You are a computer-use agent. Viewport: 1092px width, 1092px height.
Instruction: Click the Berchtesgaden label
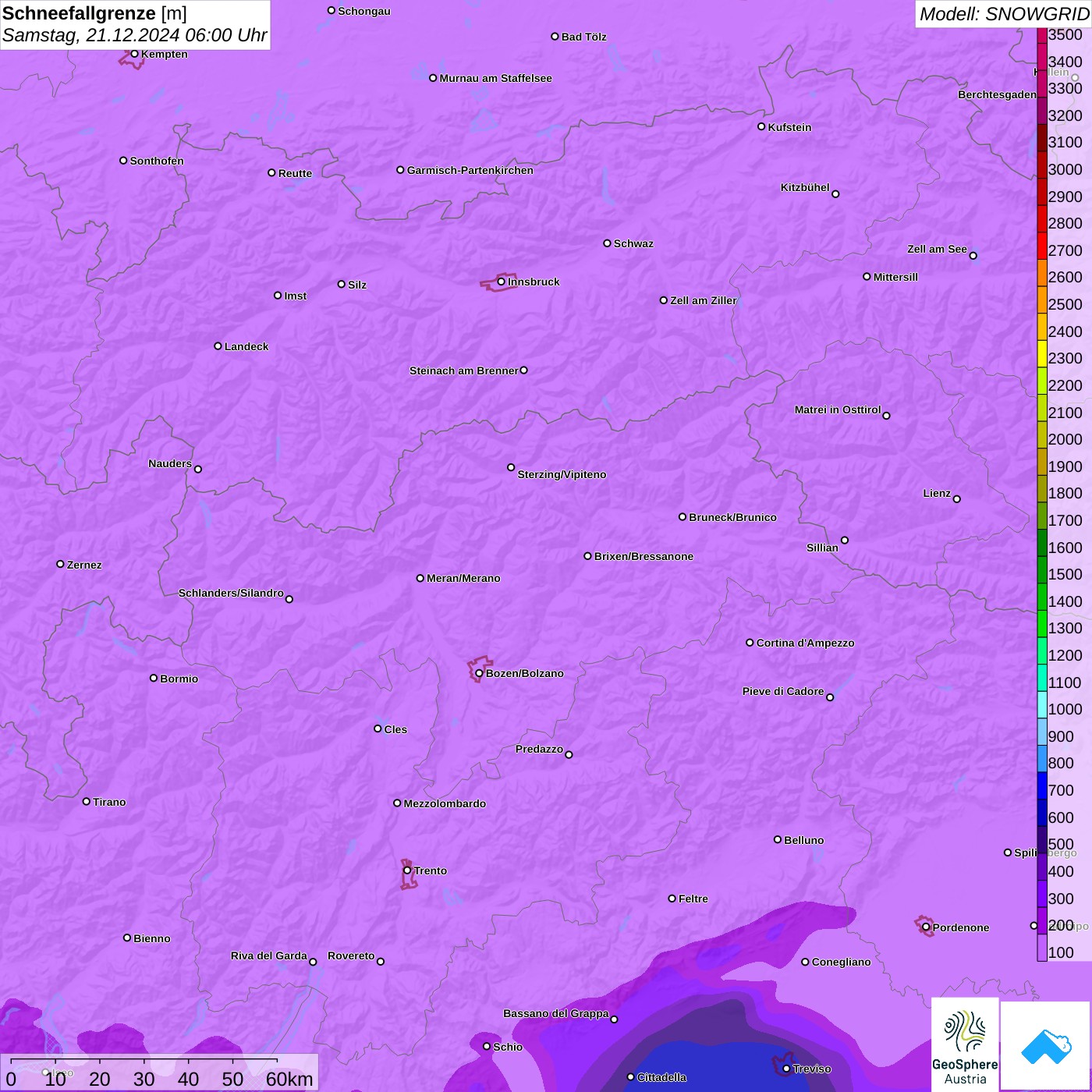997,94
